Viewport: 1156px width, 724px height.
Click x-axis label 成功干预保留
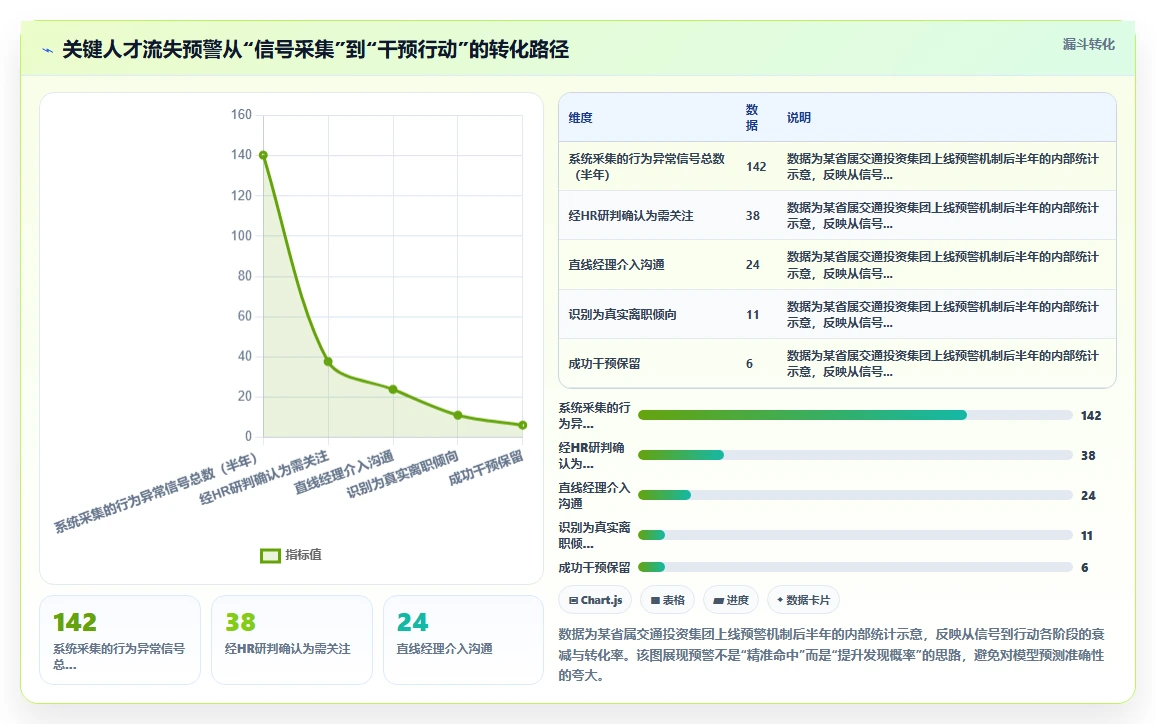pyautogui.click(x=487, y=467)
